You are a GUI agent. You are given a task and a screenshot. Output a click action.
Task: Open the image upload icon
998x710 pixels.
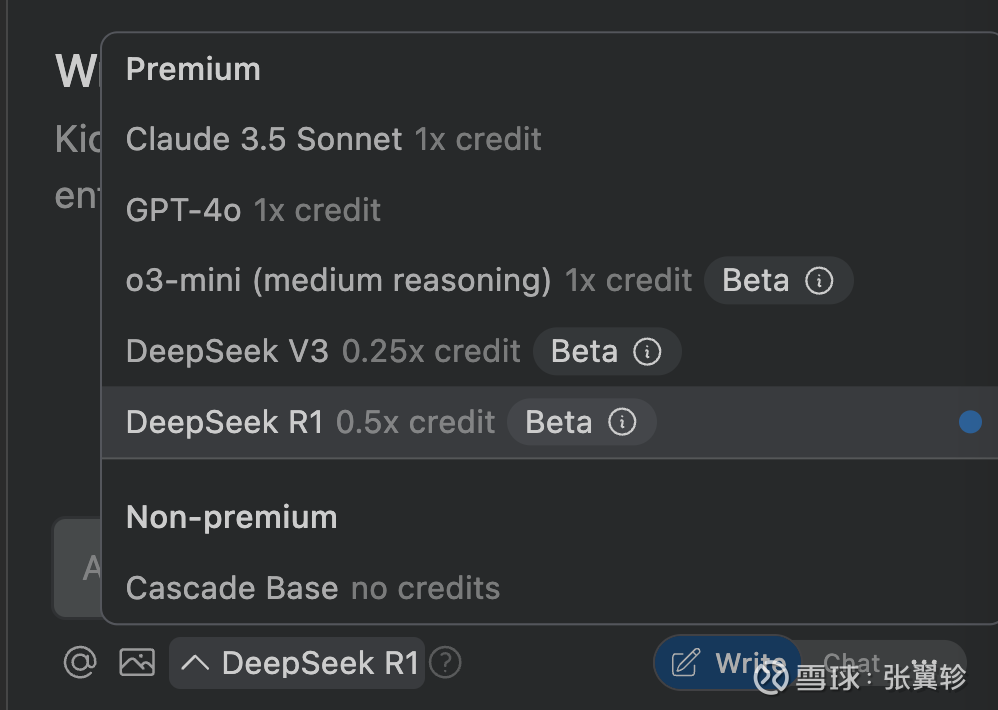tap(137, 663)
